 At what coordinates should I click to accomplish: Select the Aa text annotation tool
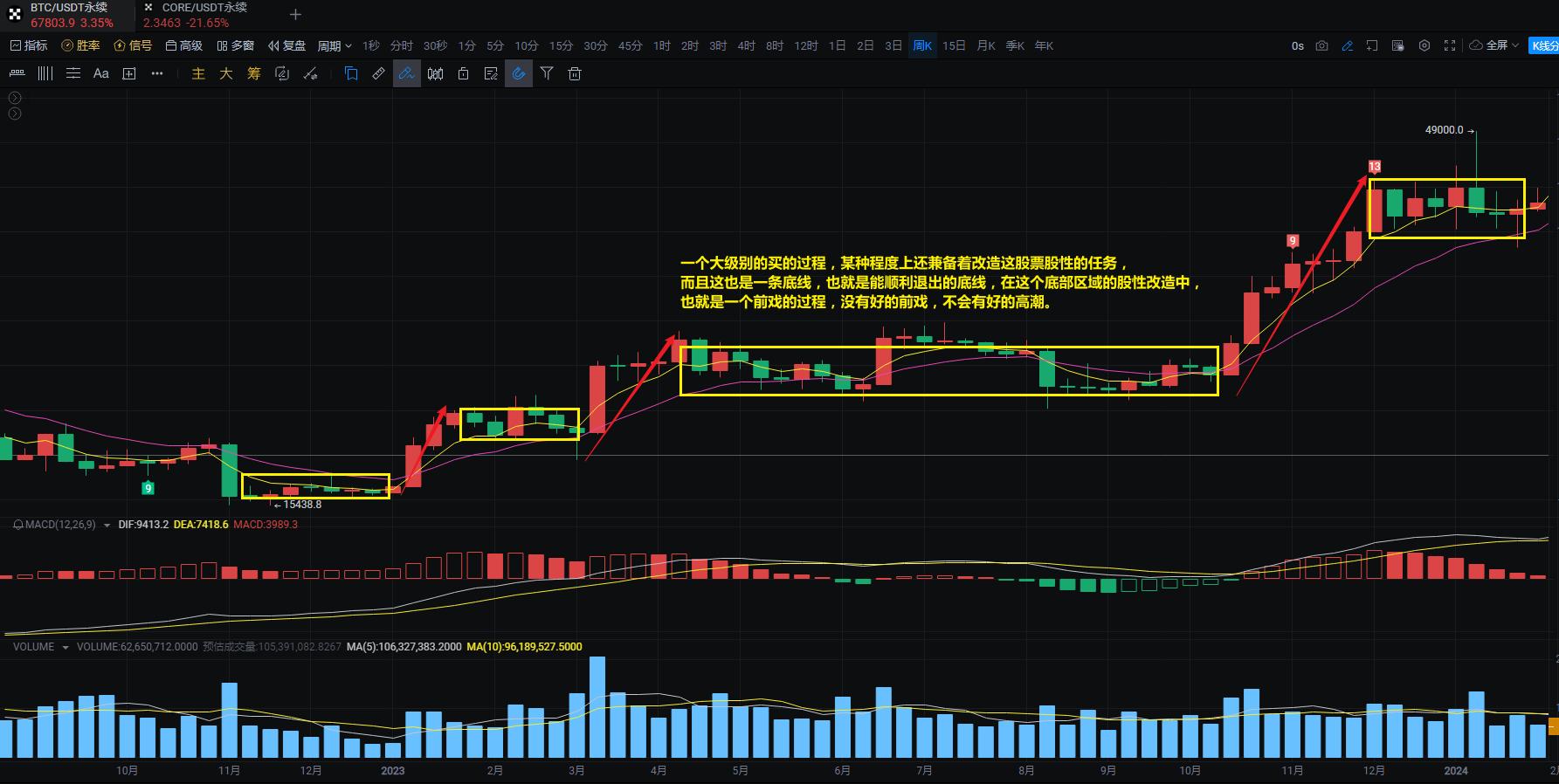(101, 73)
